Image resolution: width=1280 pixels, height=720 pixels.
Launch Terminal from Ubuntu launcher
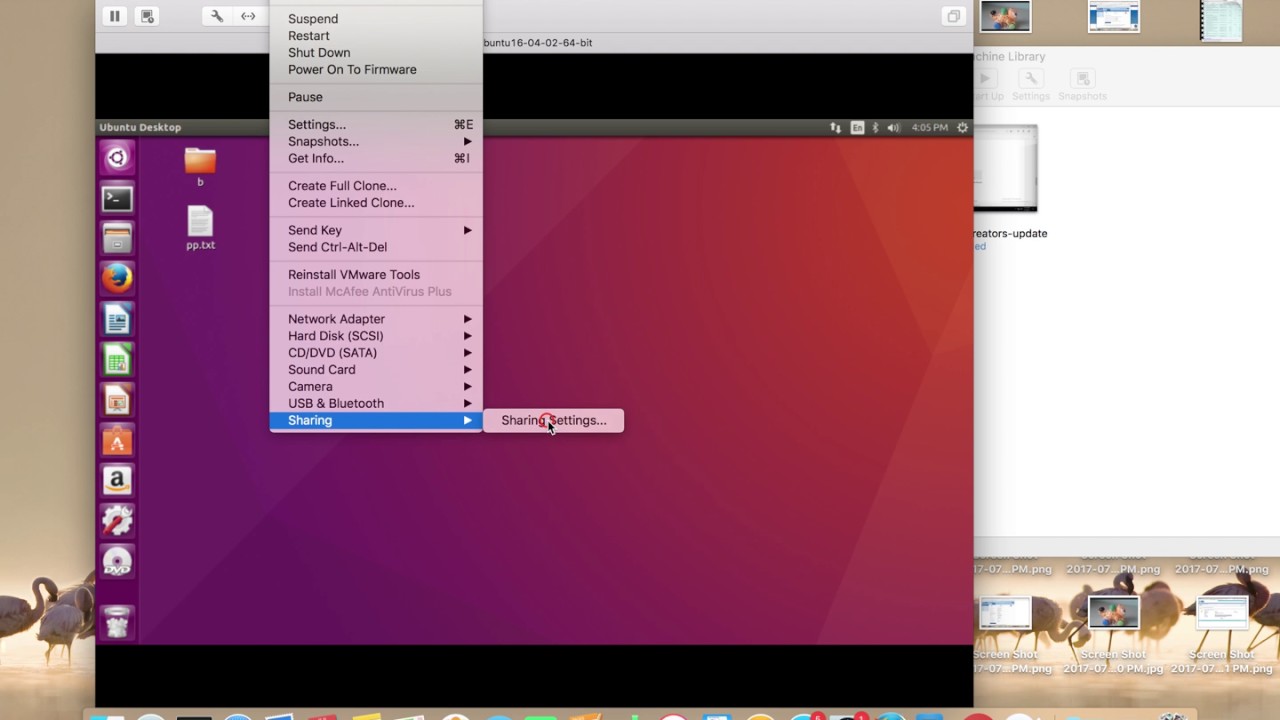(x=117, y=198)
